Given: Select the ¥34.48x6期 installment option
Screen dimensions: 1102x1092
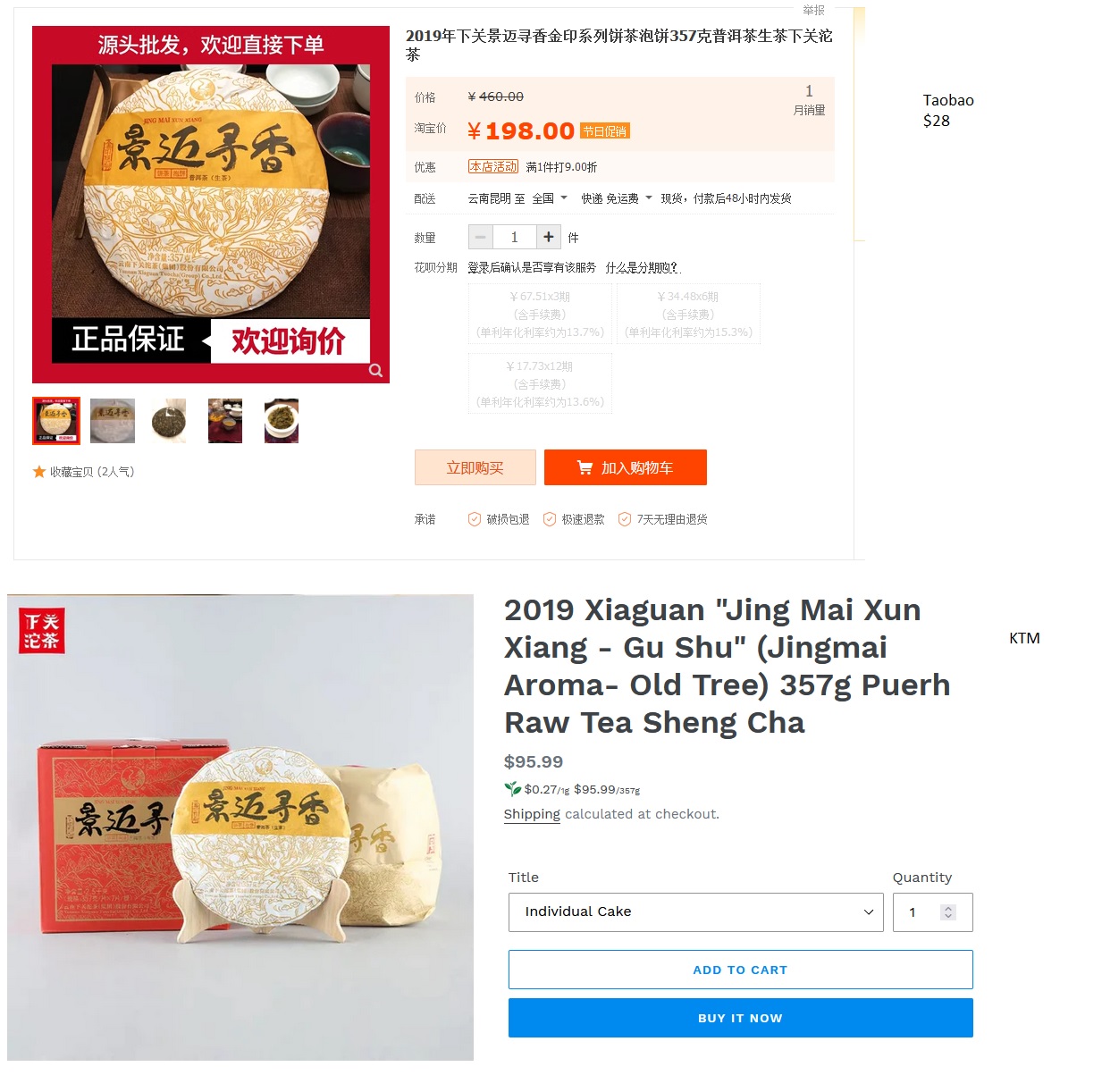Looking at the screenshot, I should click(x=688, y=315).
